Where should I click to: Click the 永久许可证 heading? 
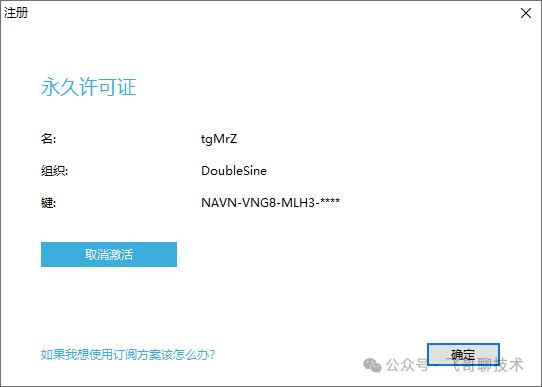point(89,87)
